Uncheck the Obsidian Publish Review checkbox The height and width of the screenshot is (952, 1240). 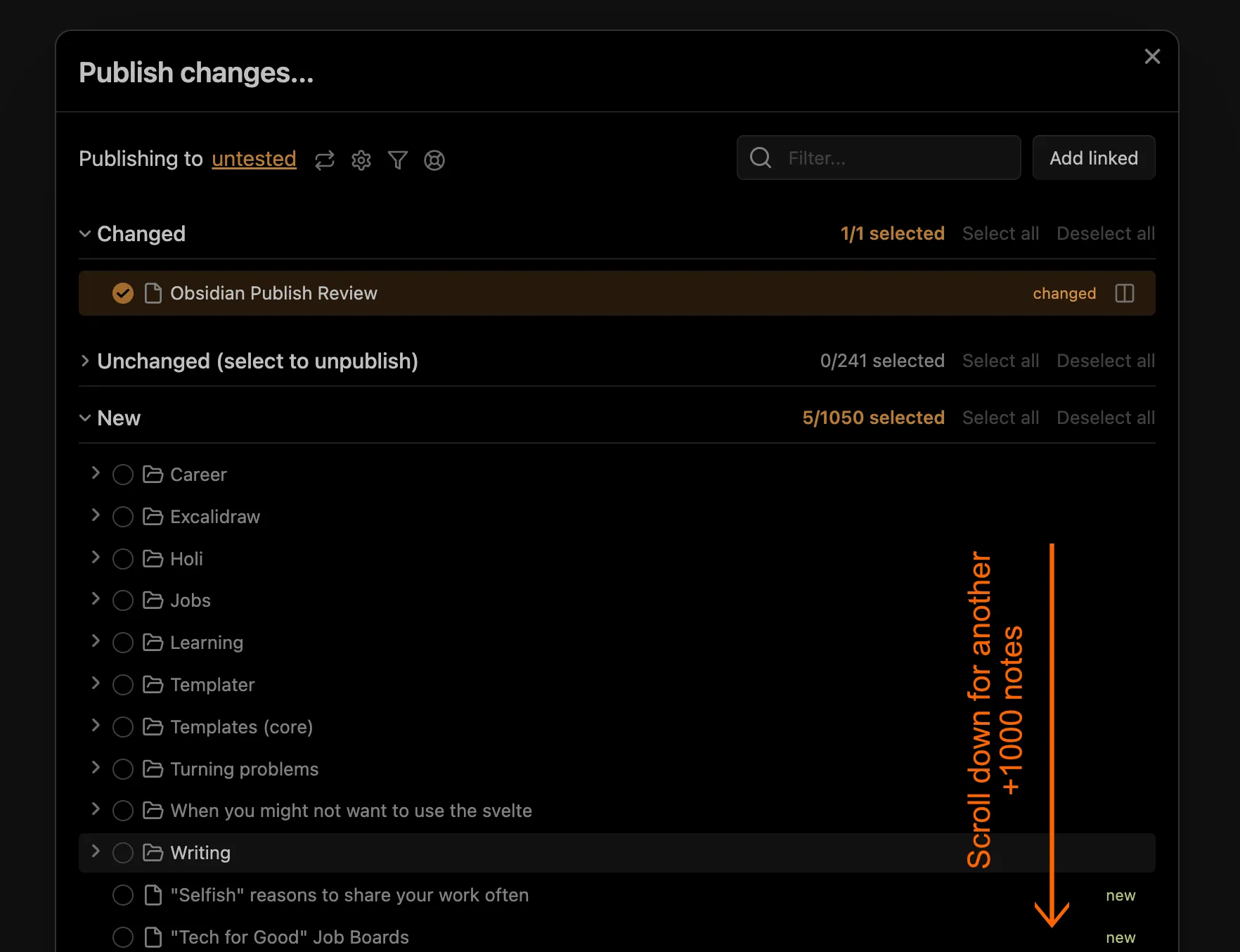(123, 293)
